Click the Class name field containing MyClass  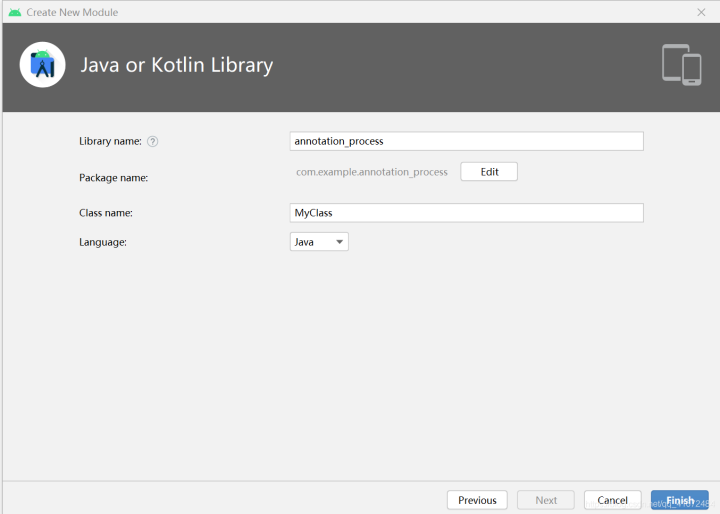coord(467,213)
